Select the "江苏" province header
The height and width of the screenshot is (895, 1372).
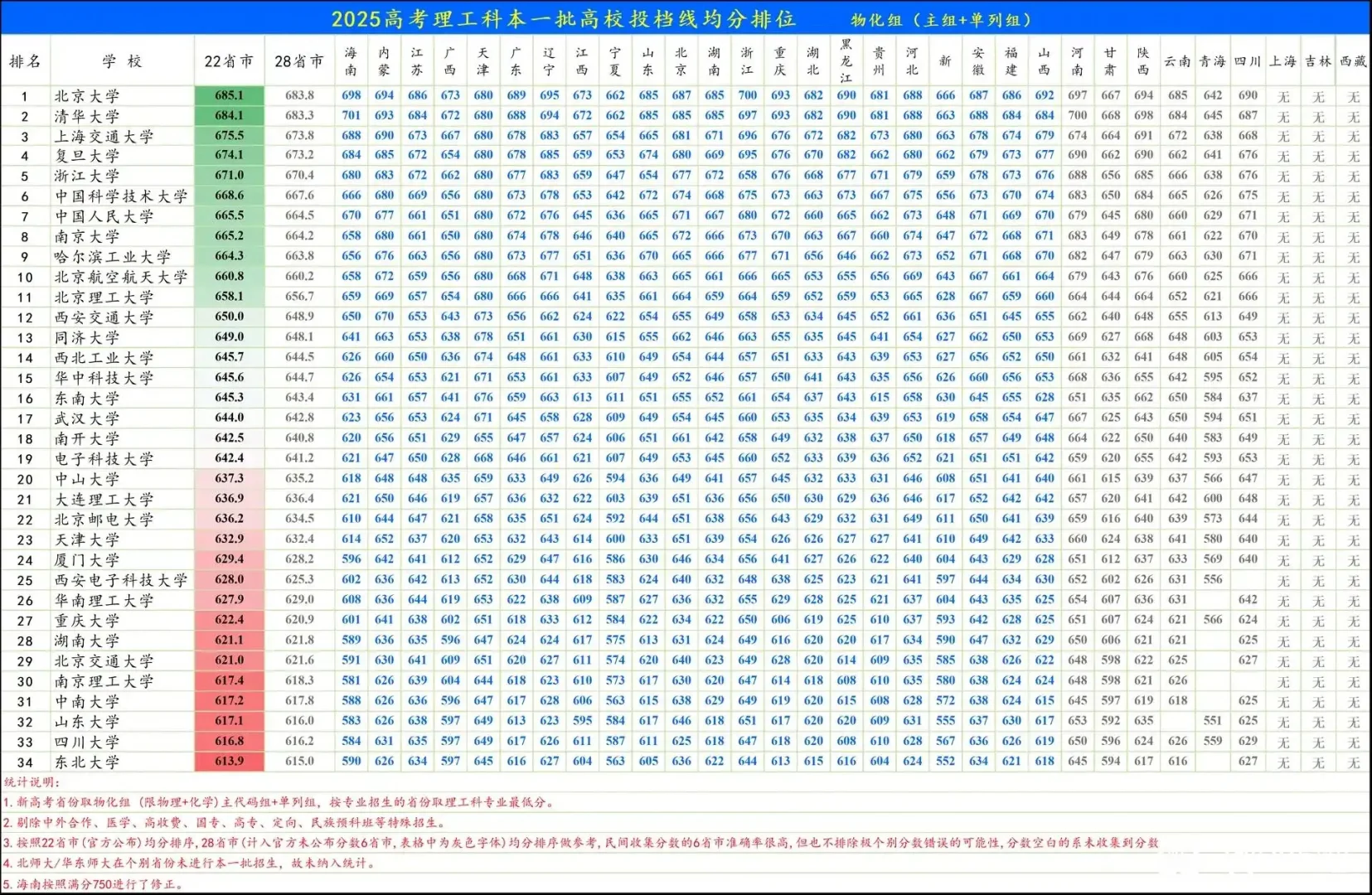417,61
